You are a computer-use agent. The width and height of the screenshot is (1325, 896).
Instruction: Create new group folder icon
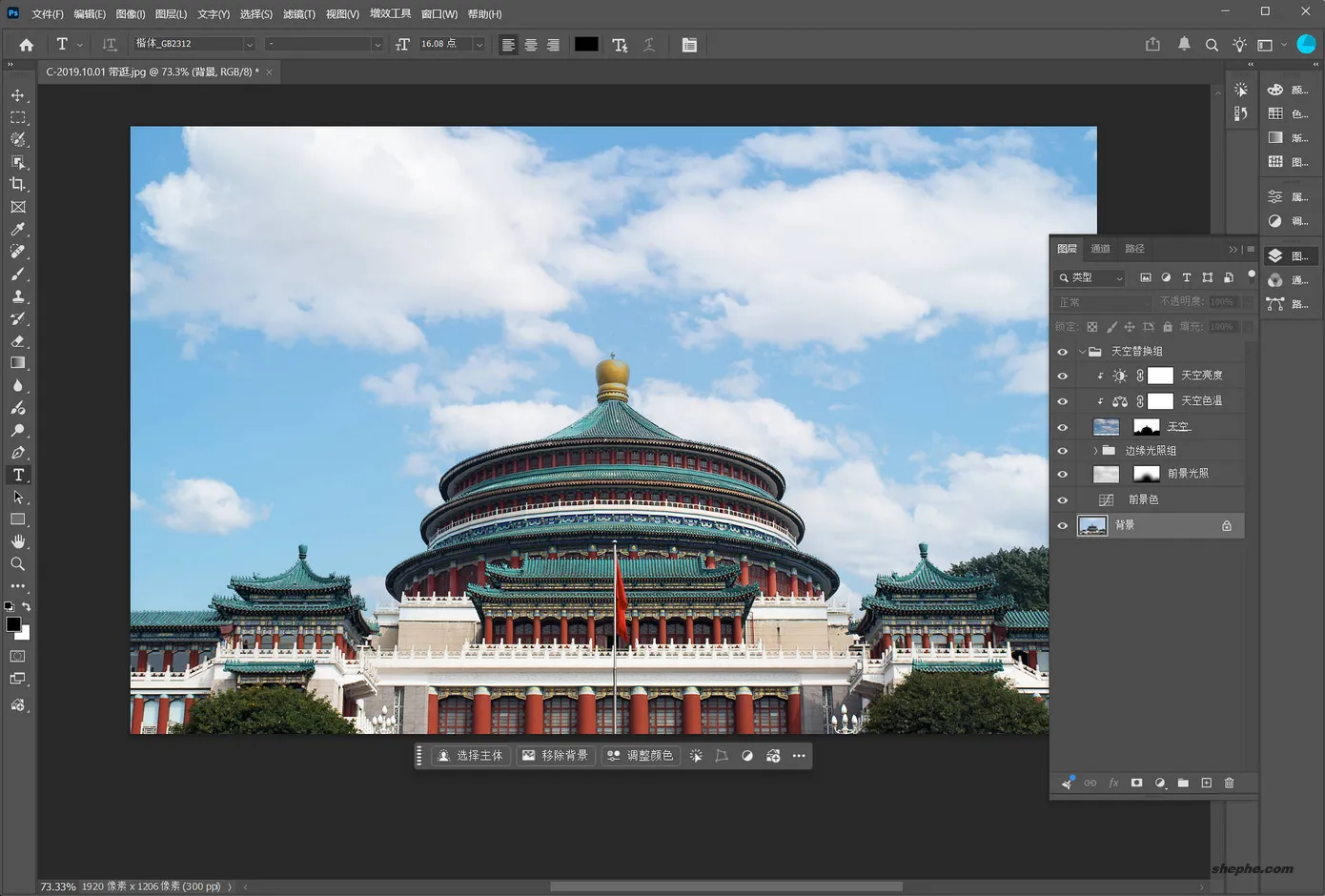[x=1183, y=783]
